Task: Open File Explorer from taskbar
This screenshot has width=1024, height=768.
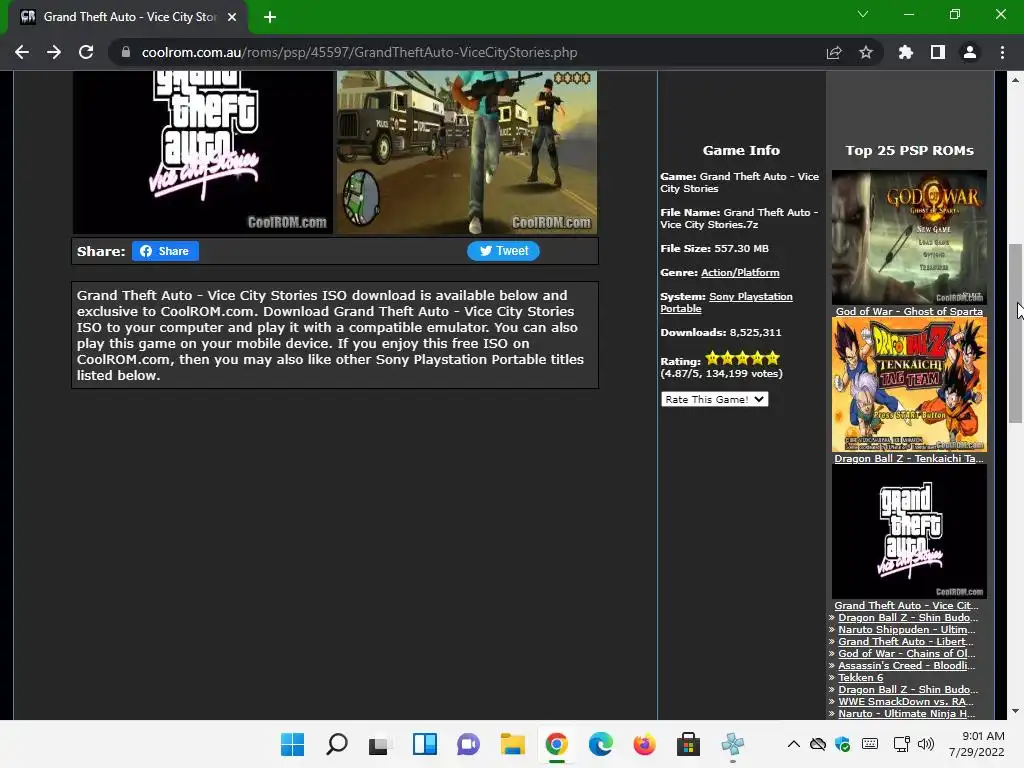Action: [x=513, y=744]
